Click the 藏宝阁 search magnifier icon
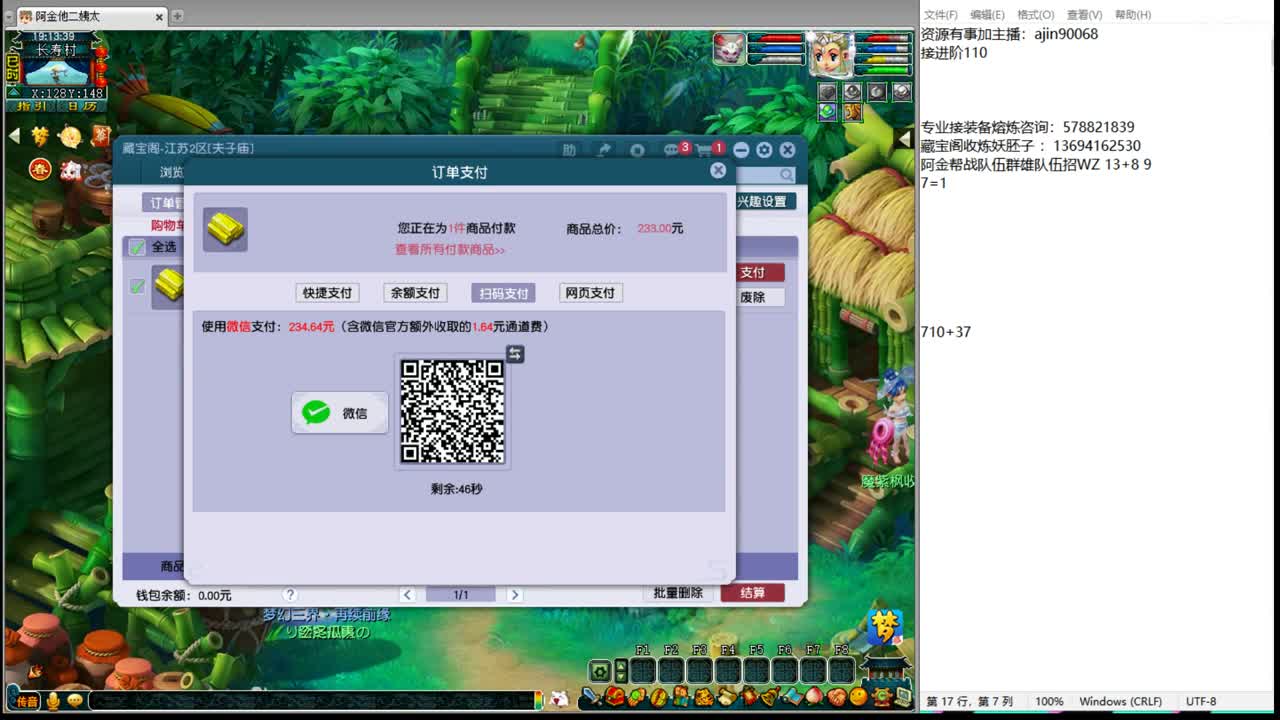 tap(787, 175)
